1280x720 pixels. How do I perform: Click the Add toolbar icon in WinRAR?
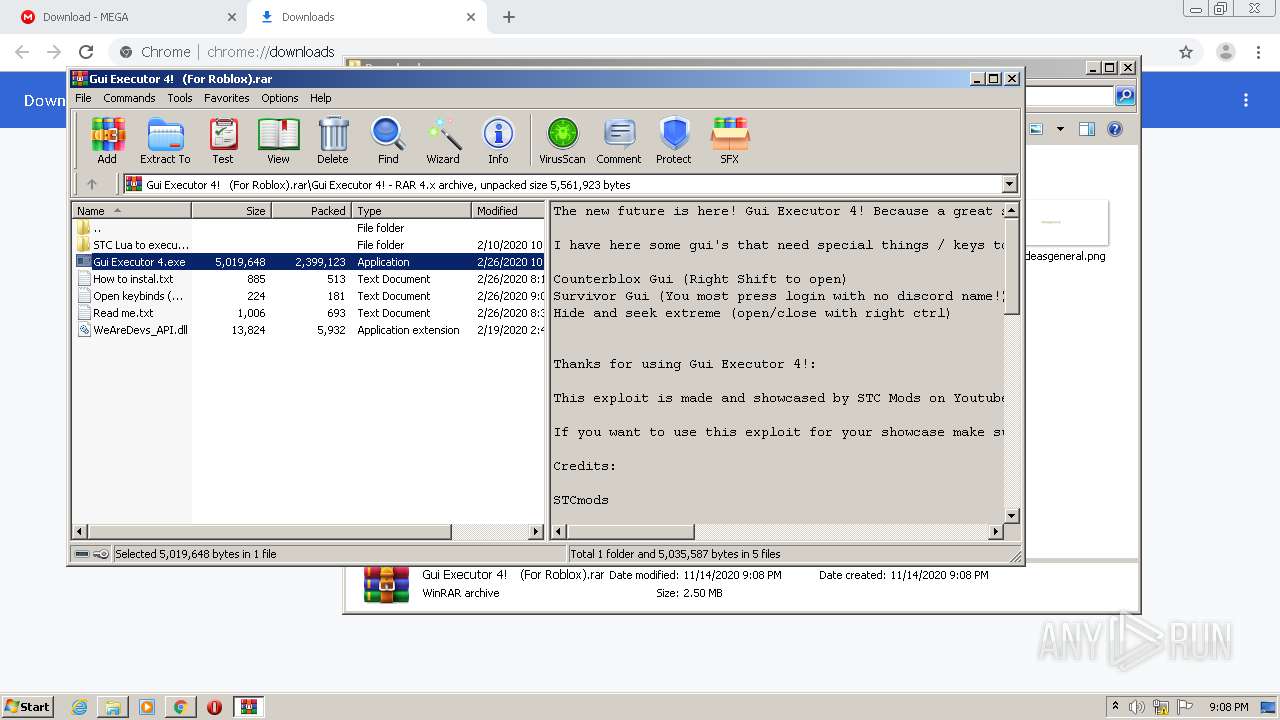(107, 140)
